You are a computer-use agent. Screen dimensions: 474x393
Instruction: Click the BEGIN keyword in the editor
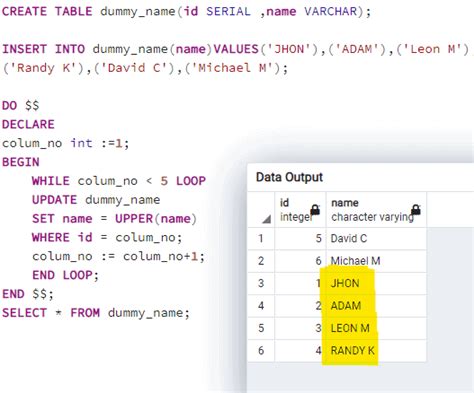[21, 162]
